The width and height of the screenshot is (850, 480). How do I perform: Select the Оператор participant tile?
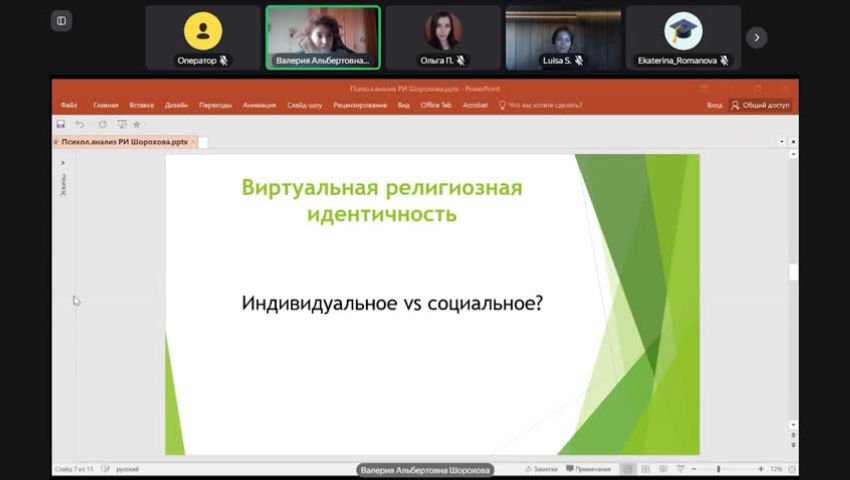[x=203, y=37]
